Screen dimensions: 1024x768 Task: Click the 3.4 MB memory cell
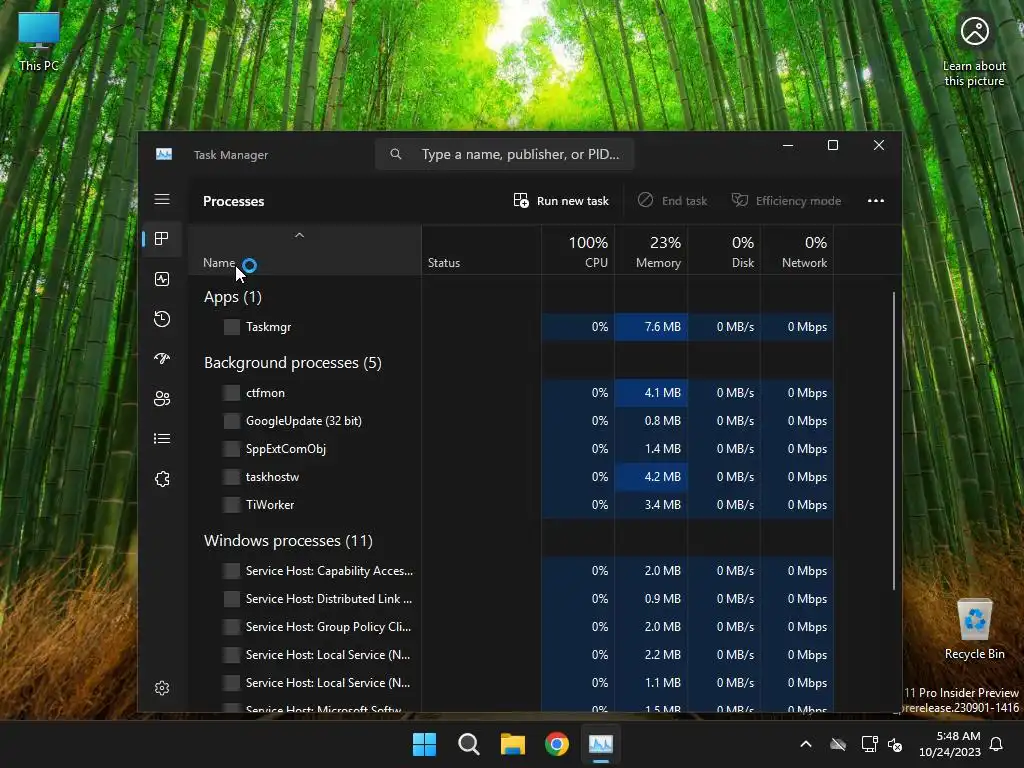[x=651, y=505]
